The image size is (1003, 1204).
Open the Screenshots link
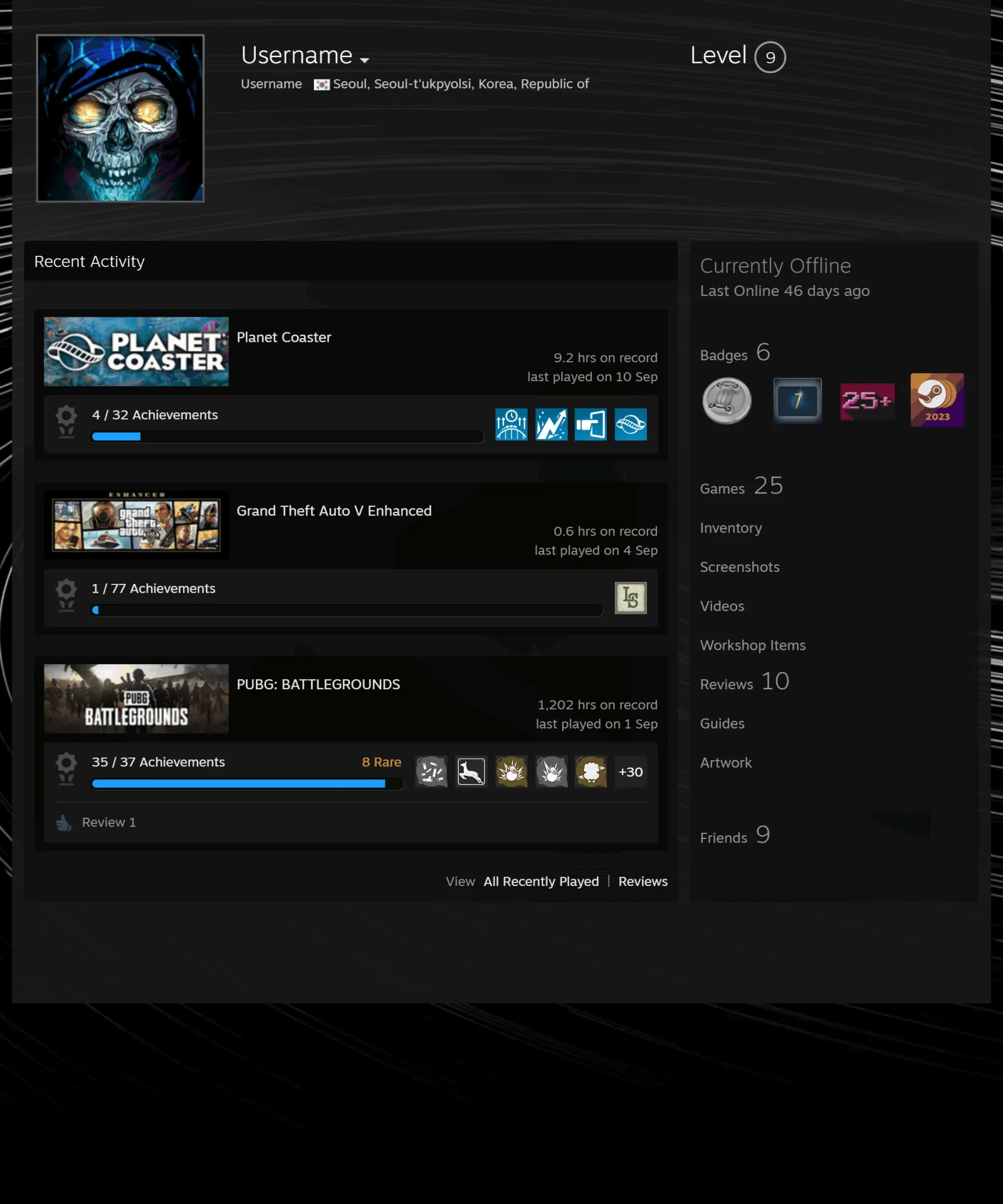[x=740, y=567]
